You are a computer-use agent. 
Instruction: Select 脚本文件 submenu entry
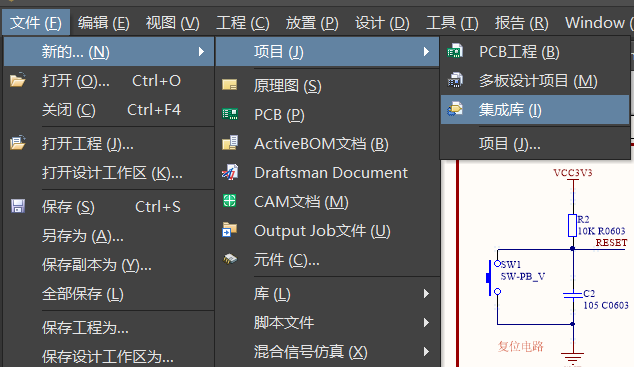[x=327, y=323]
